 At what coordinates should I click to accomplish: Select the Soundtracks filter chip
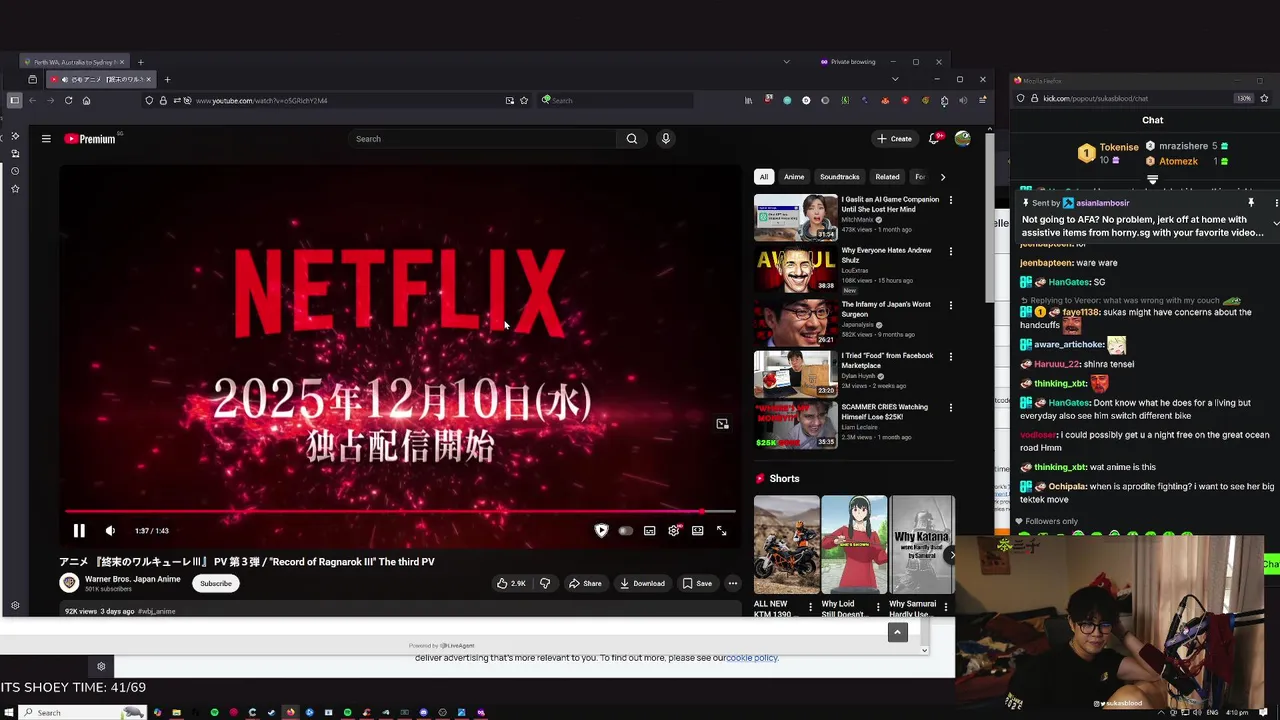[x=840, y=177]
